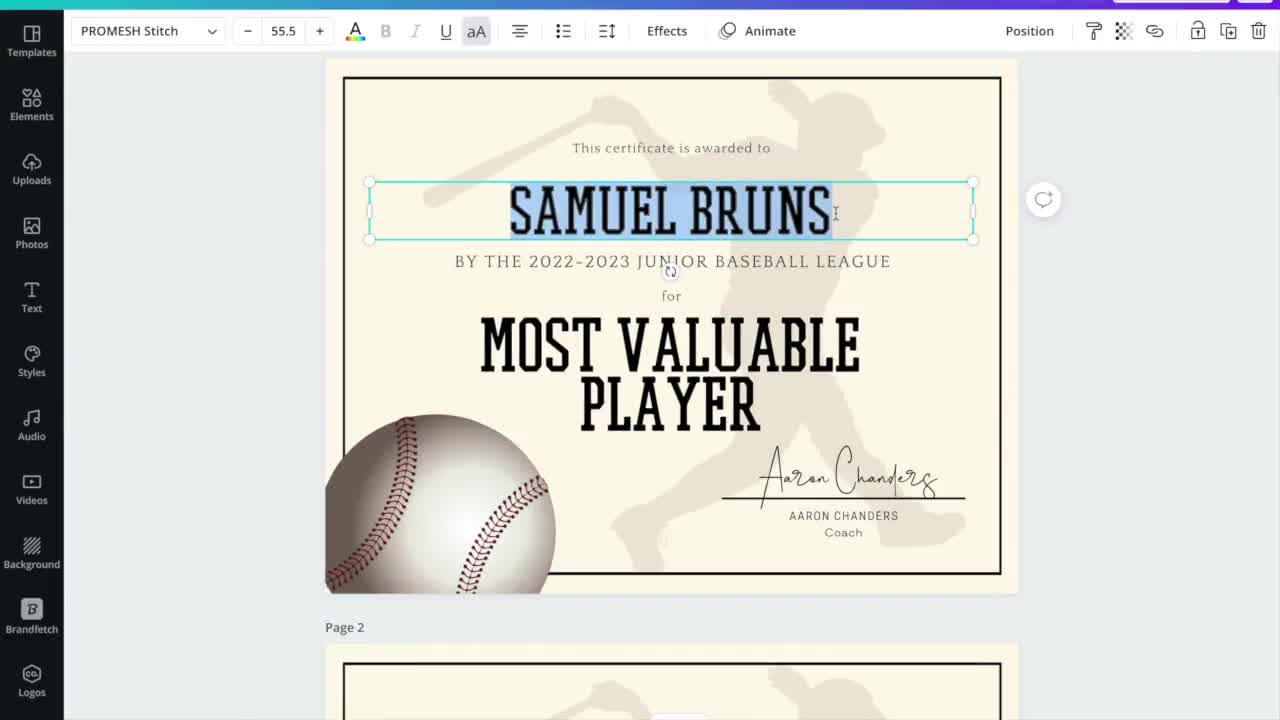Duplicate the selected element
Screen dimensions: 1280x720
pyautogui.click(x=1229, y=31)
